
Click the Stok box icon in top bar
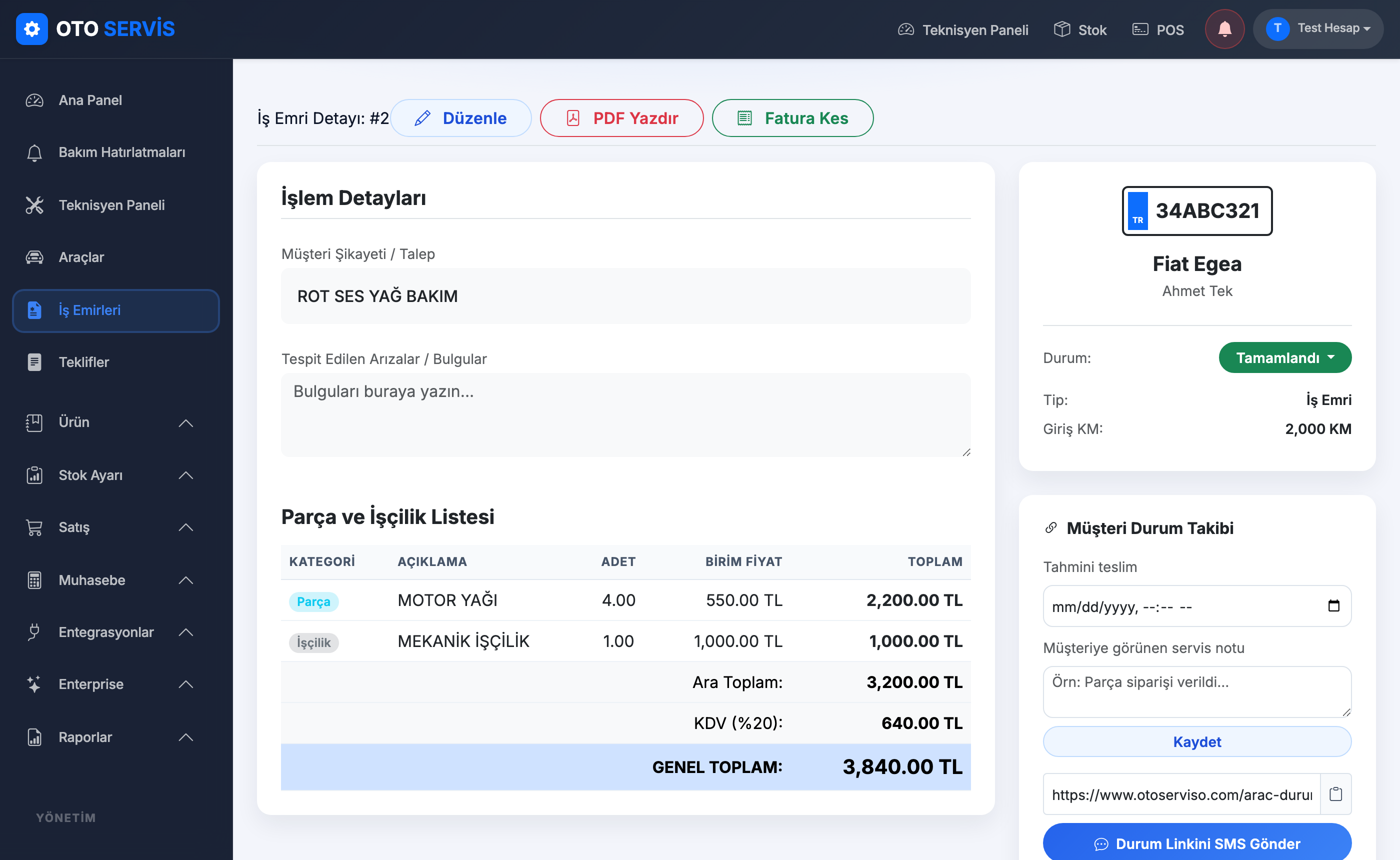point(1061,29)
